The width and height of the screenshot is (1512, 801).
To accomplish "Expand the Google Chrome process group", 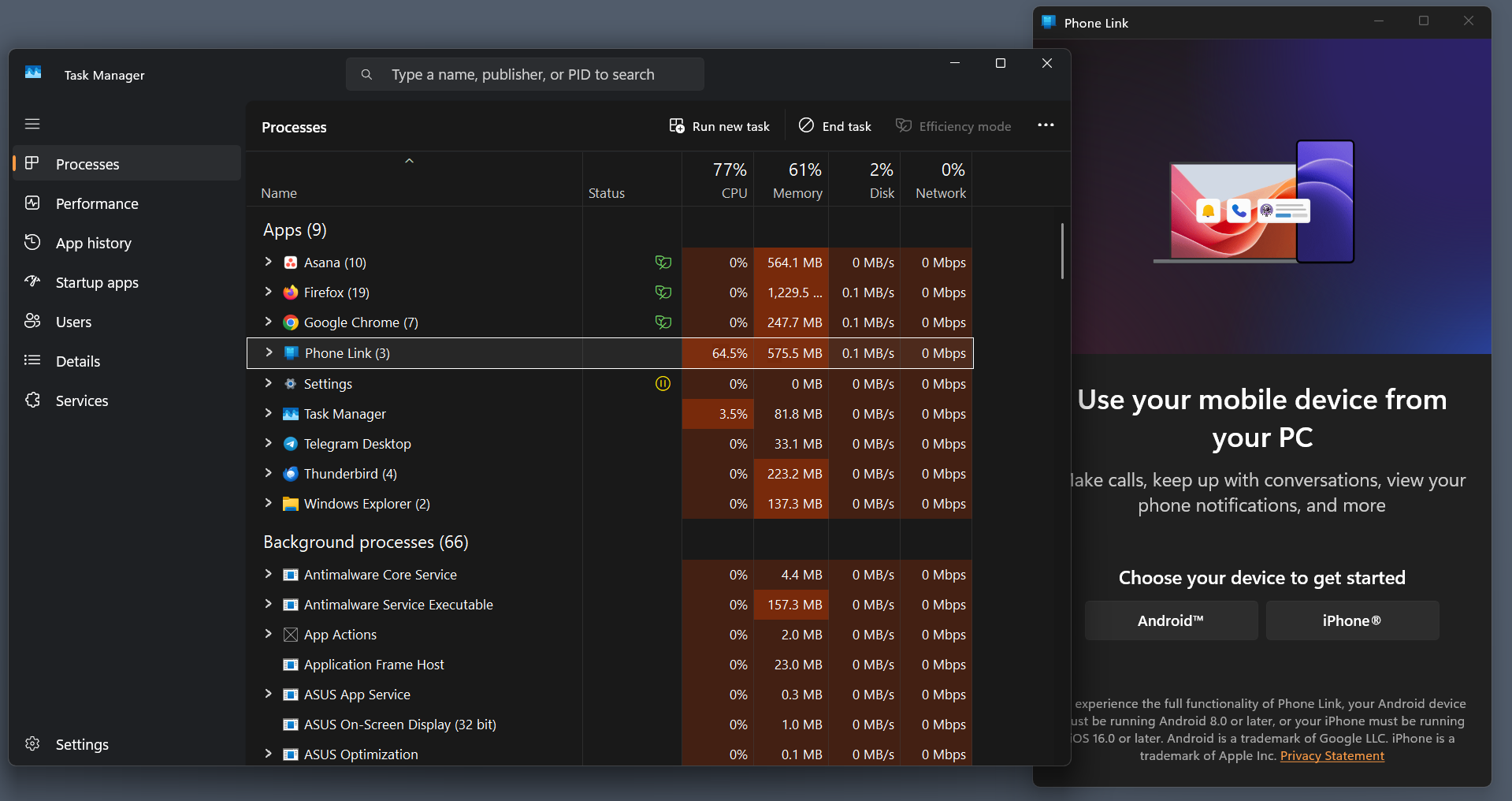I will [x=269, y=322].
